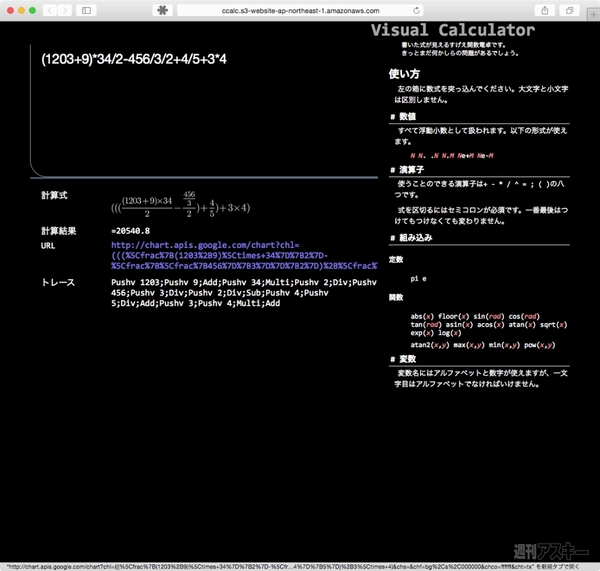
Task: Click the address bar showing ccalc.s3-website URL
Action: [300, 10]
